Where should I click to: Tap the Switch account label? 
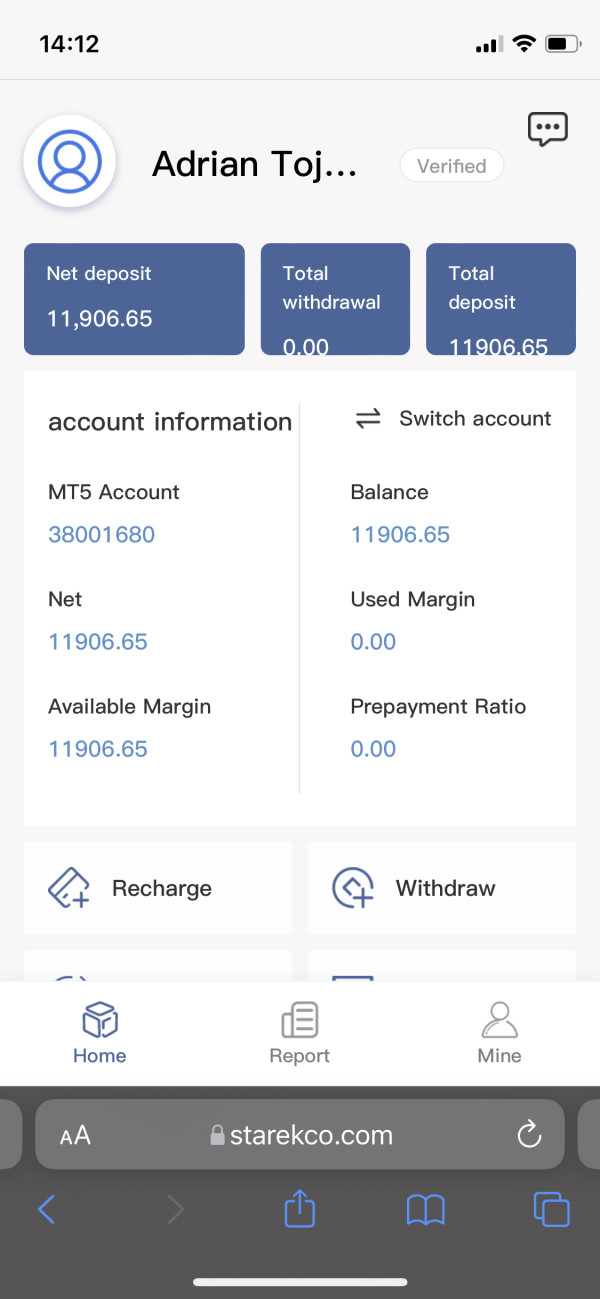click(475, 419)
